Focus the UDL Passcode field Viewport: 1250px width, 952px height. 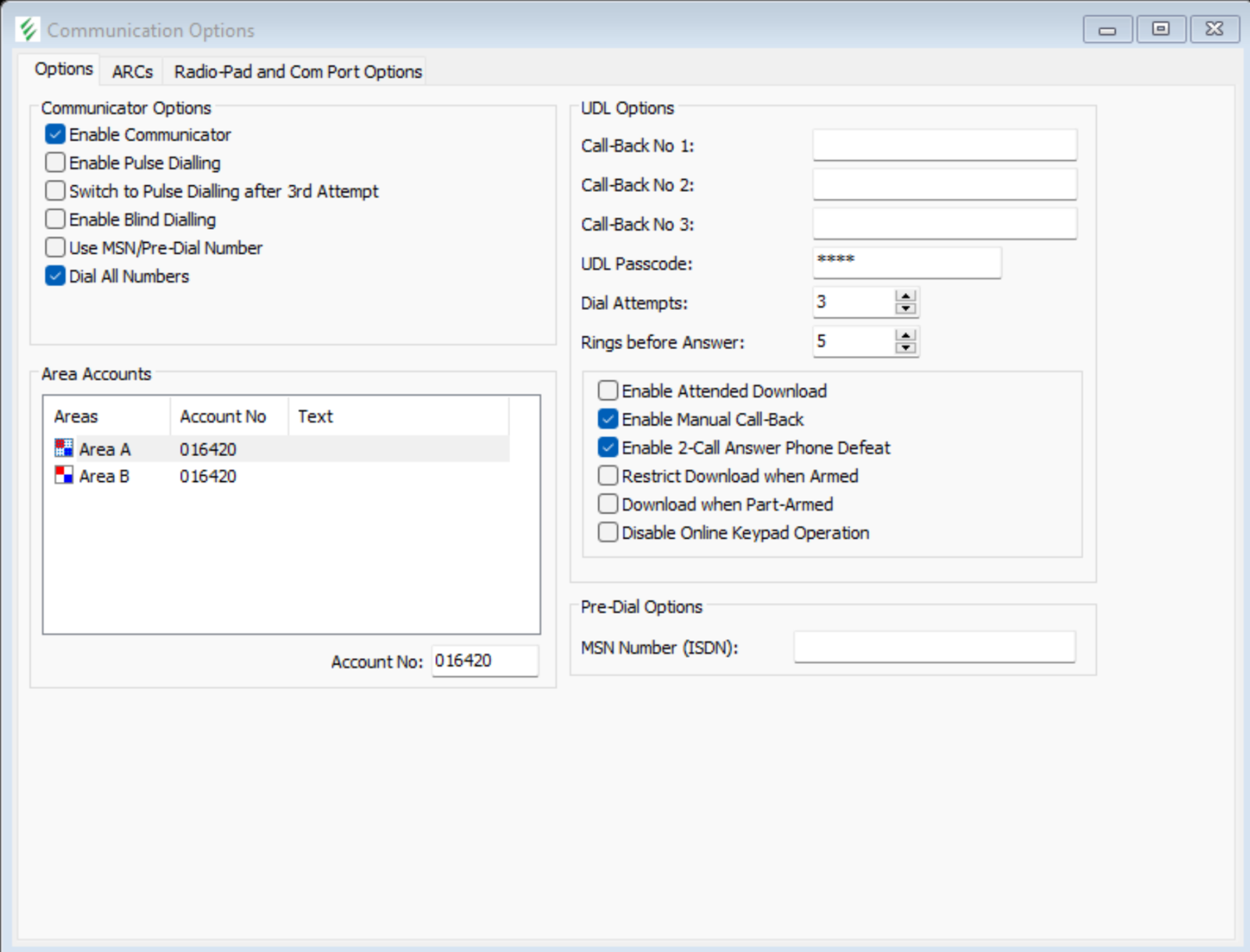(x=907, y=263)
